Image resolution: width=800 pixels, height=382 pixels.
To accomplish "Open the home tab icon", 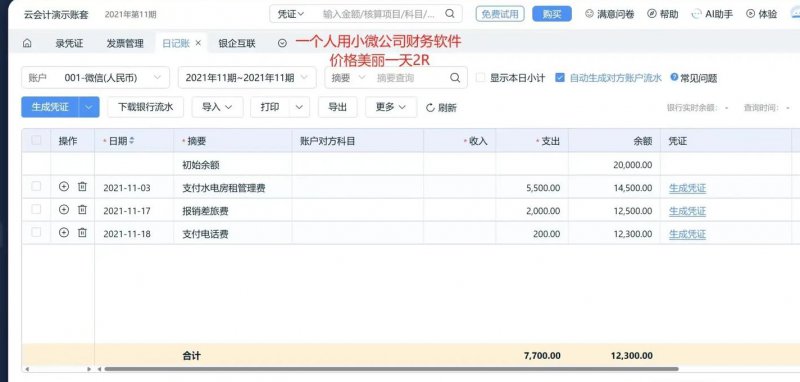I will coord(27,43).
